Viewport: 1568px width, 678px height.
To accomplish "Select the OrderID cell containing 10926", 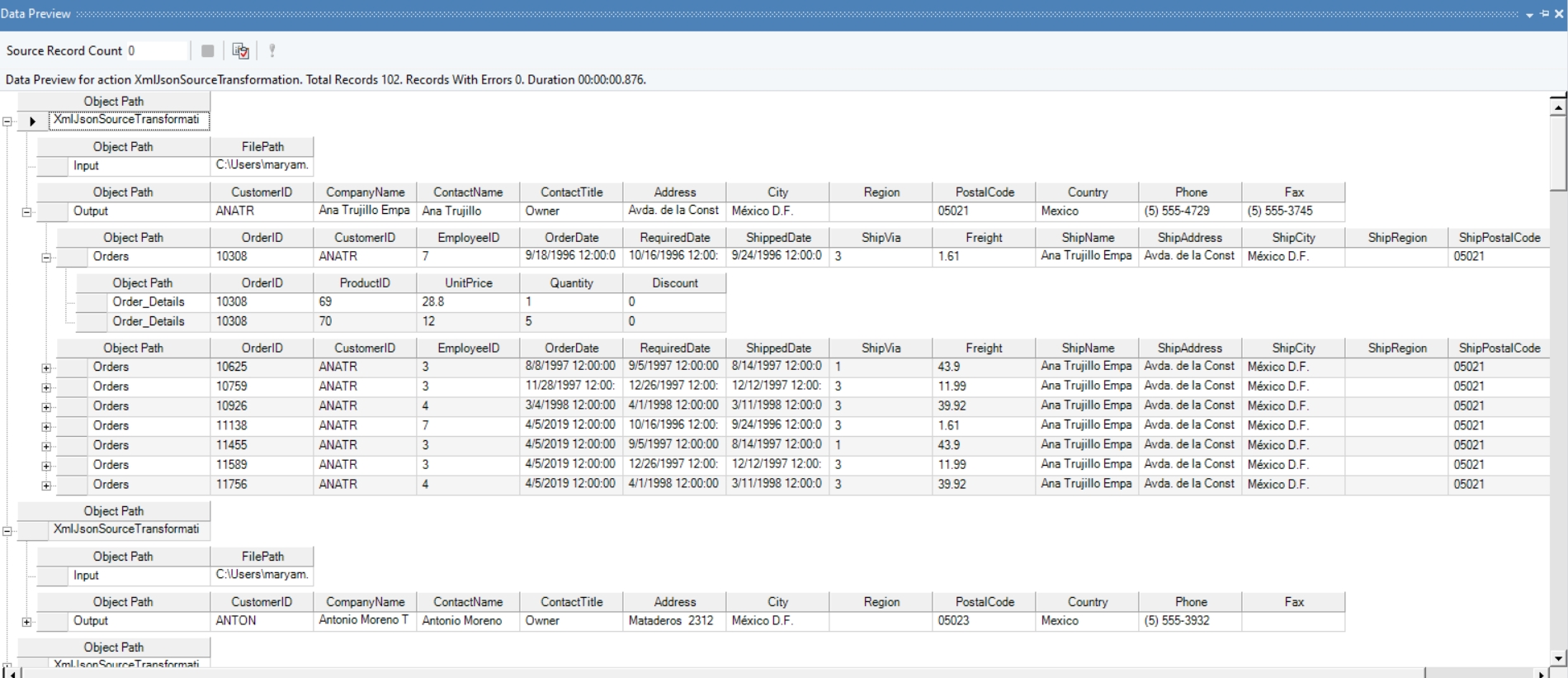I will (261, 406).
